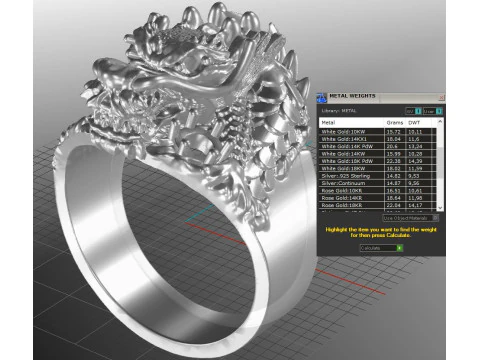Click the 20.6 grams value
The width and height of the screenshot is (480, 360).
point(392,146)
